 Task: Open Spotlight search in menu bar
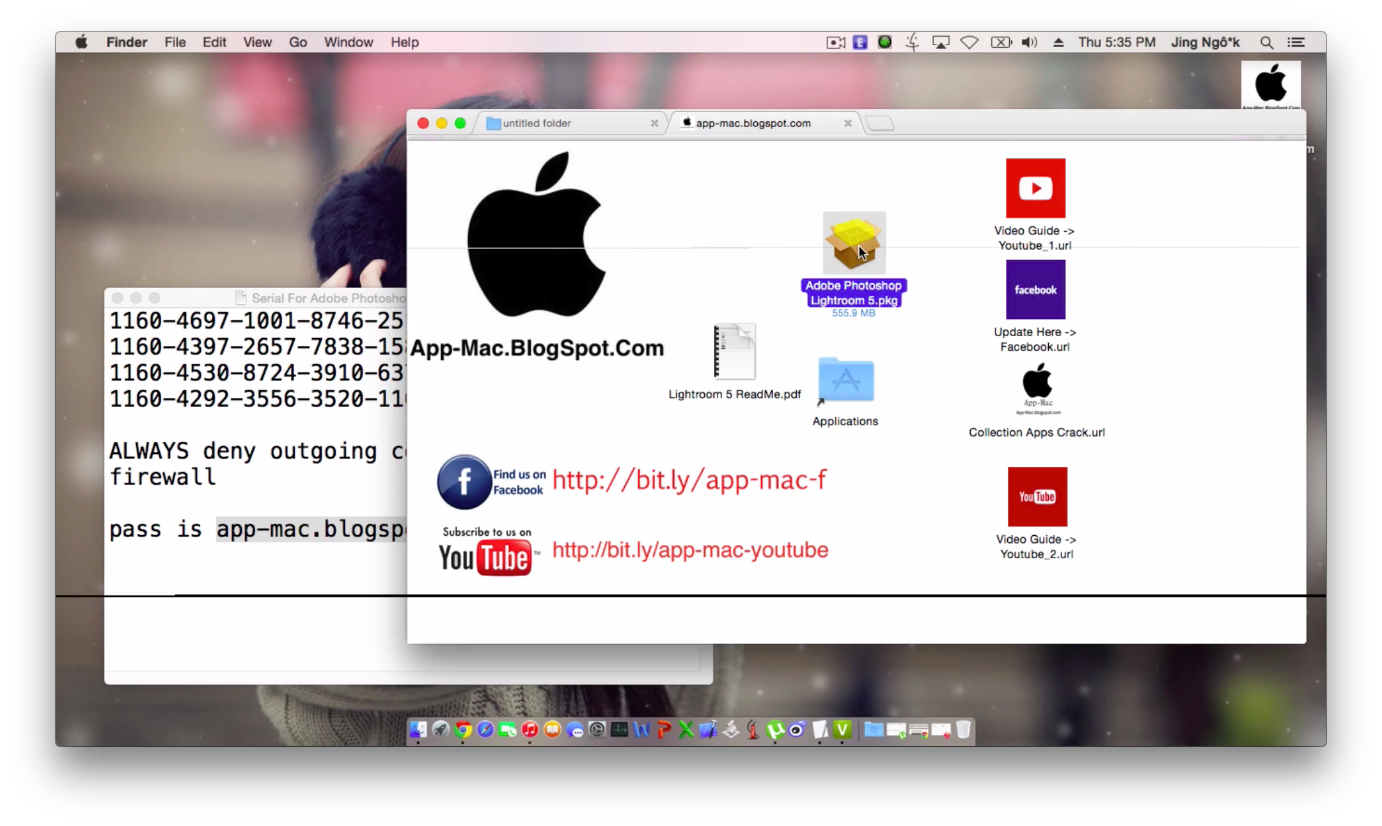click(1266, 42)
